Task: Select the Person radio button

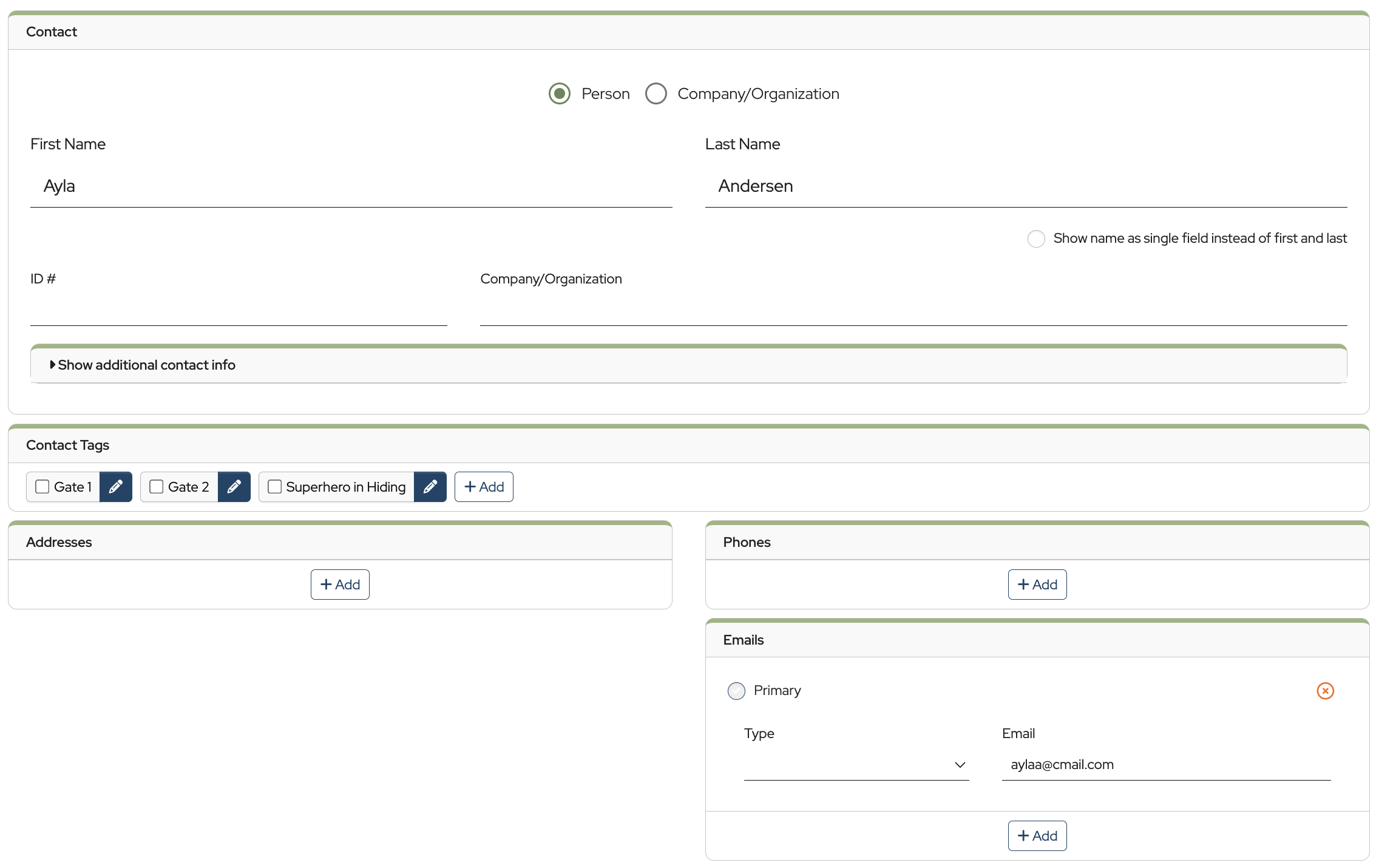Action: coord(559,94)
